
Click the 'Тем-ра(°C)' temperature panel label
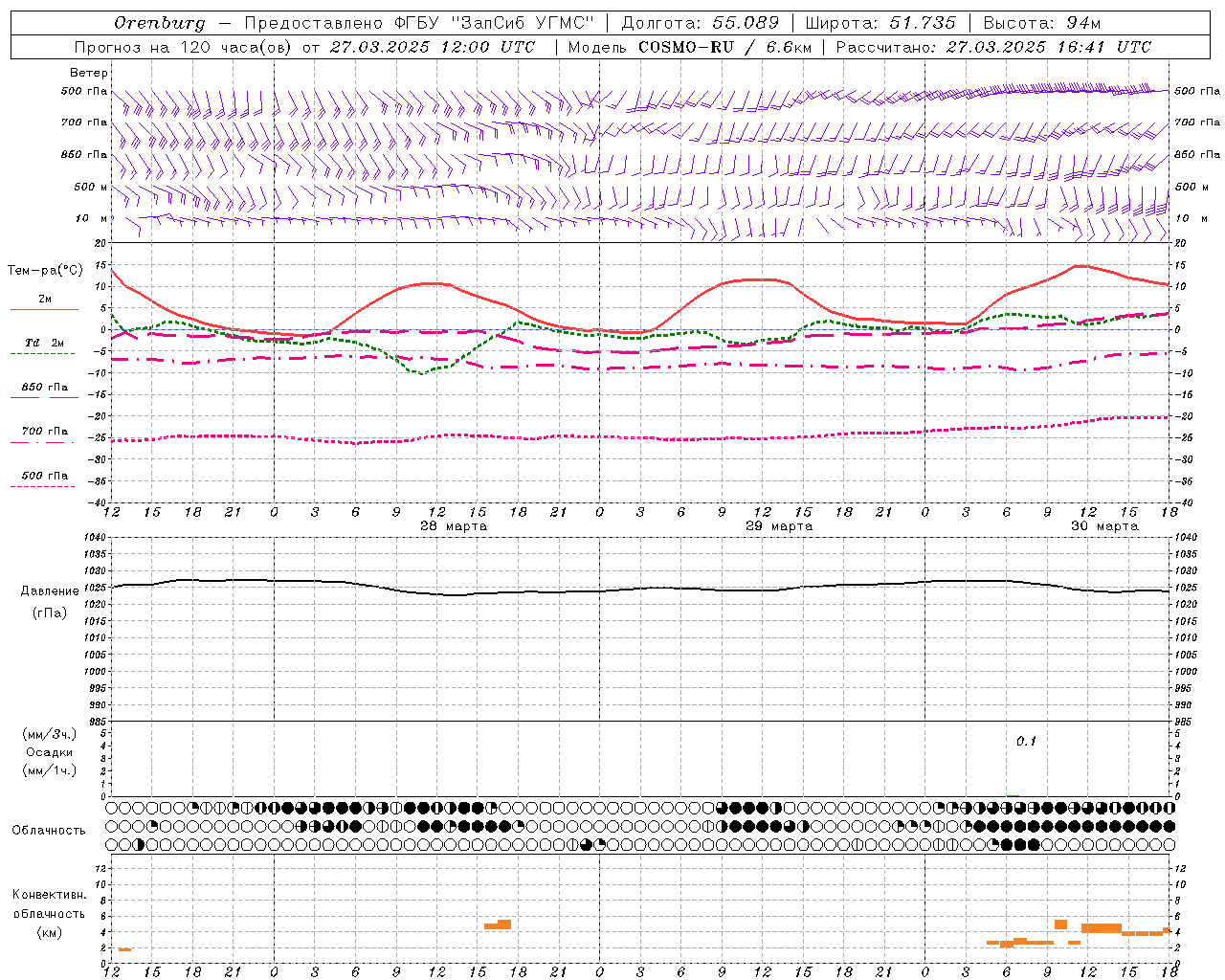[45, 271]
